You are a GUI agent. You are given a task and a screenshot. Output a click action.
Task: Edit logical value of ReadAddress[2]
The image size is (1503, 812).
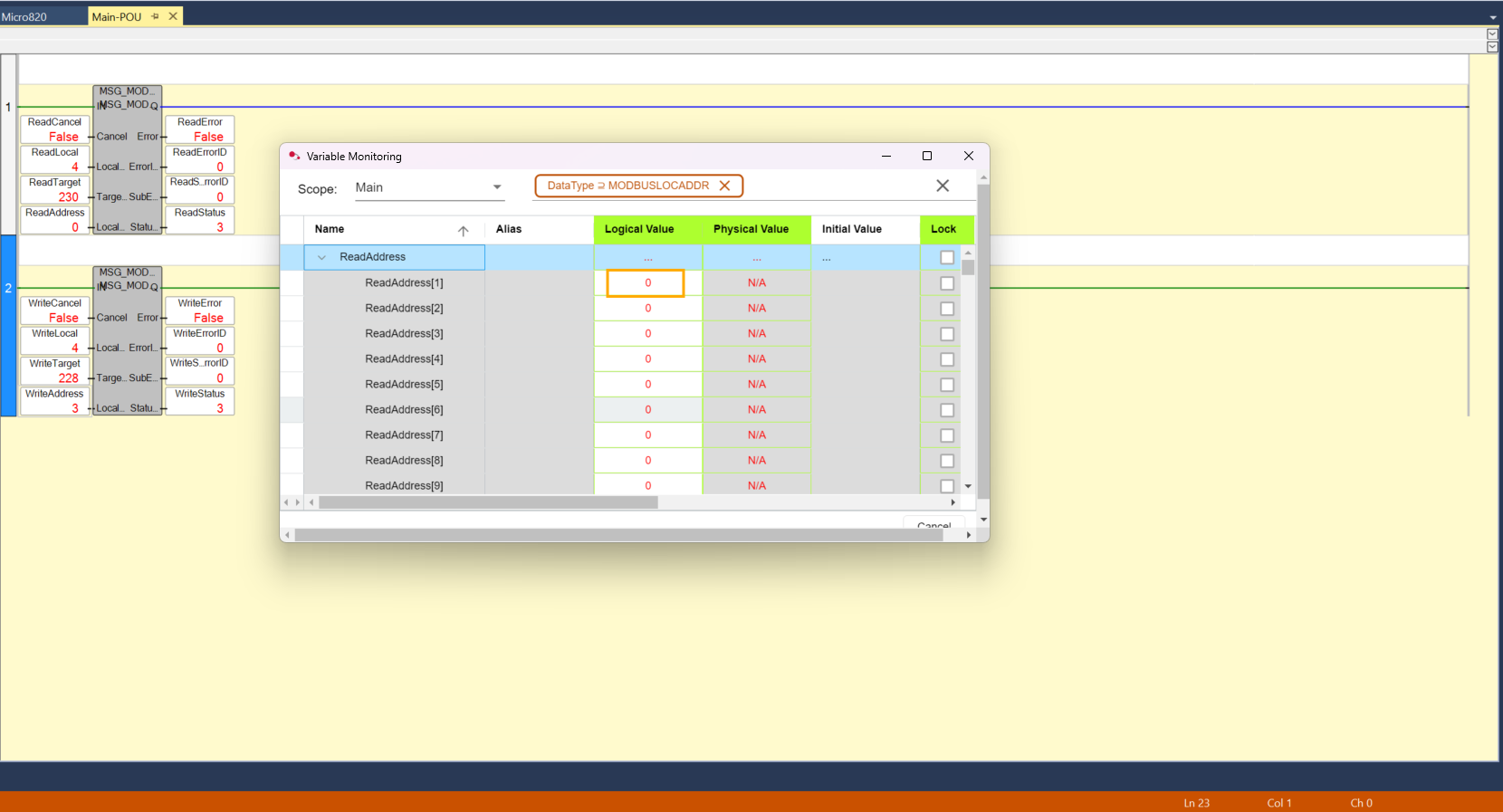tap(647, 309)
